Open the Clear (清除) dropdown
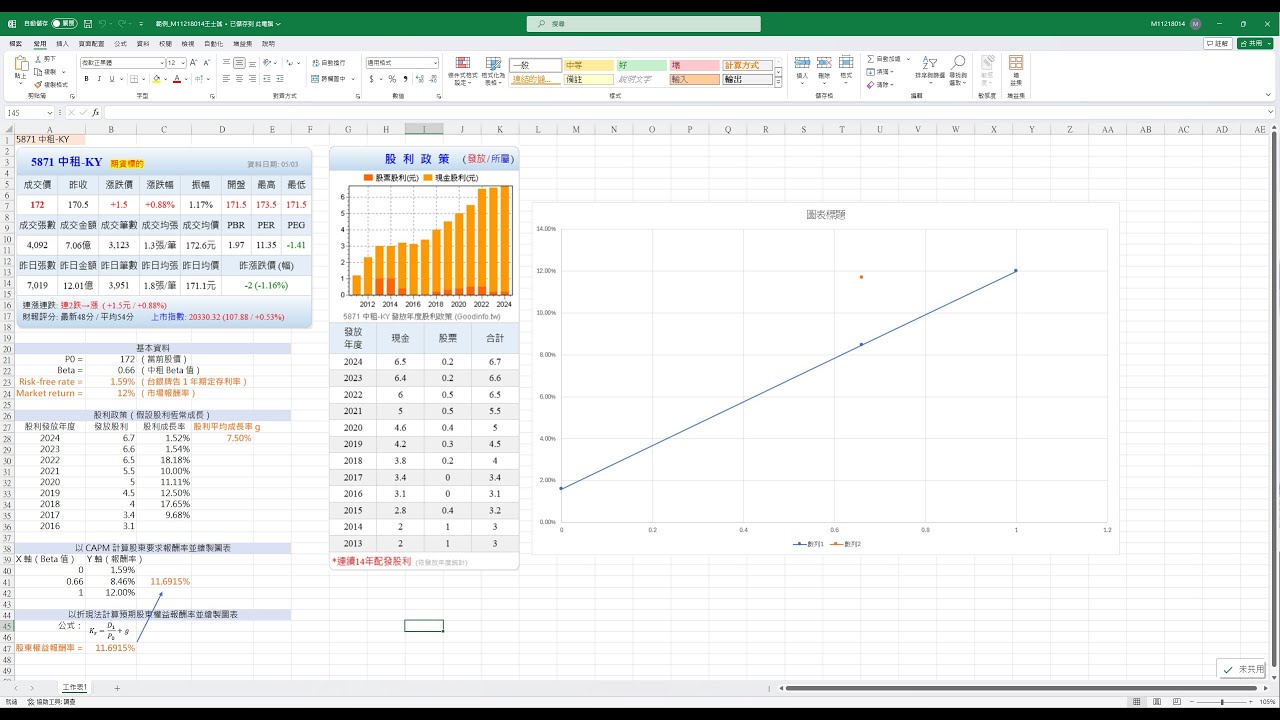Image resolution: width=1280 pixels, height=720 pixels. [x=880, y=85]
